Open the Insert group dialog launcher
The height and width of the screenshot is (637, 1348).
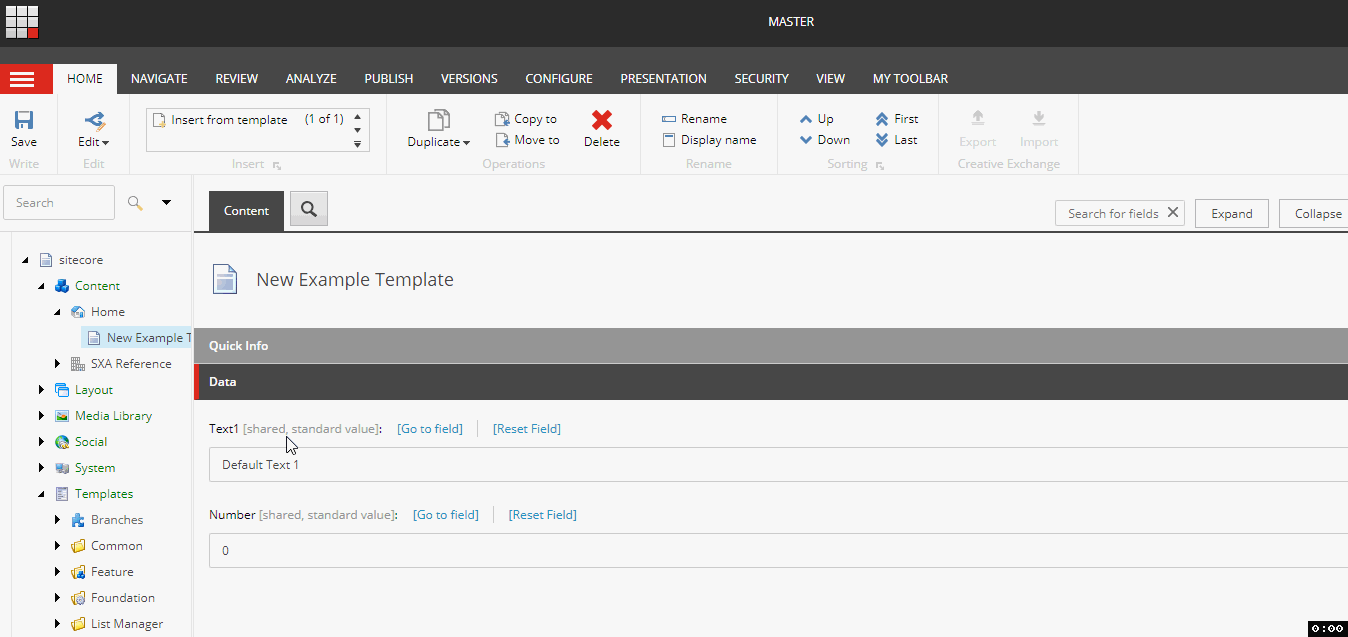pos(277,165)
